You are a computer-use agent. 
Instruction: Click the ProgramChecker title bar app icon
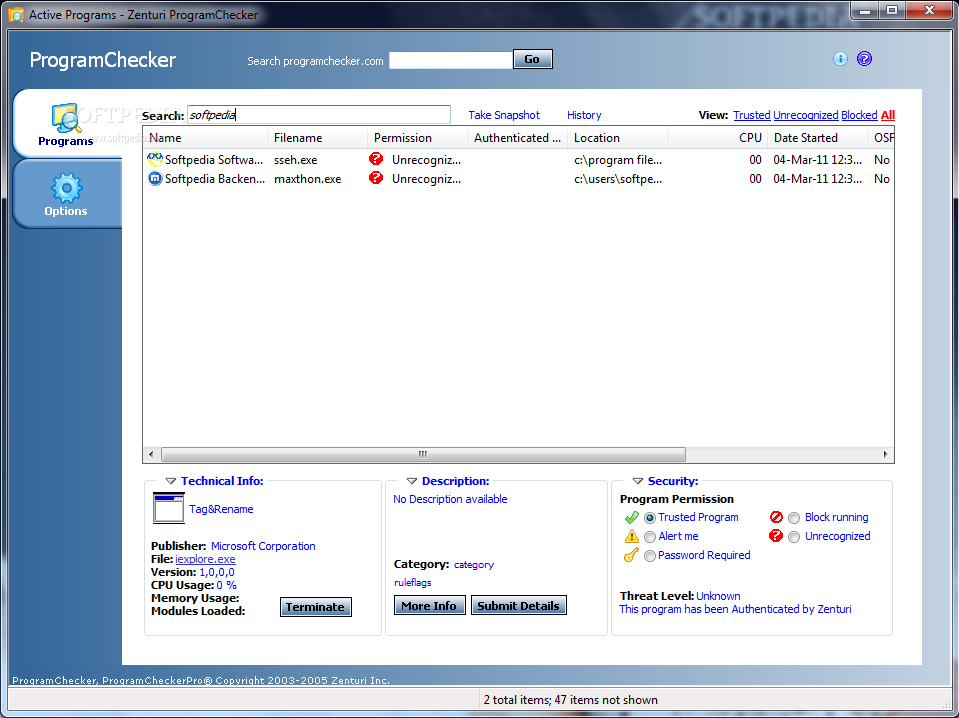[x=16, y=14]
